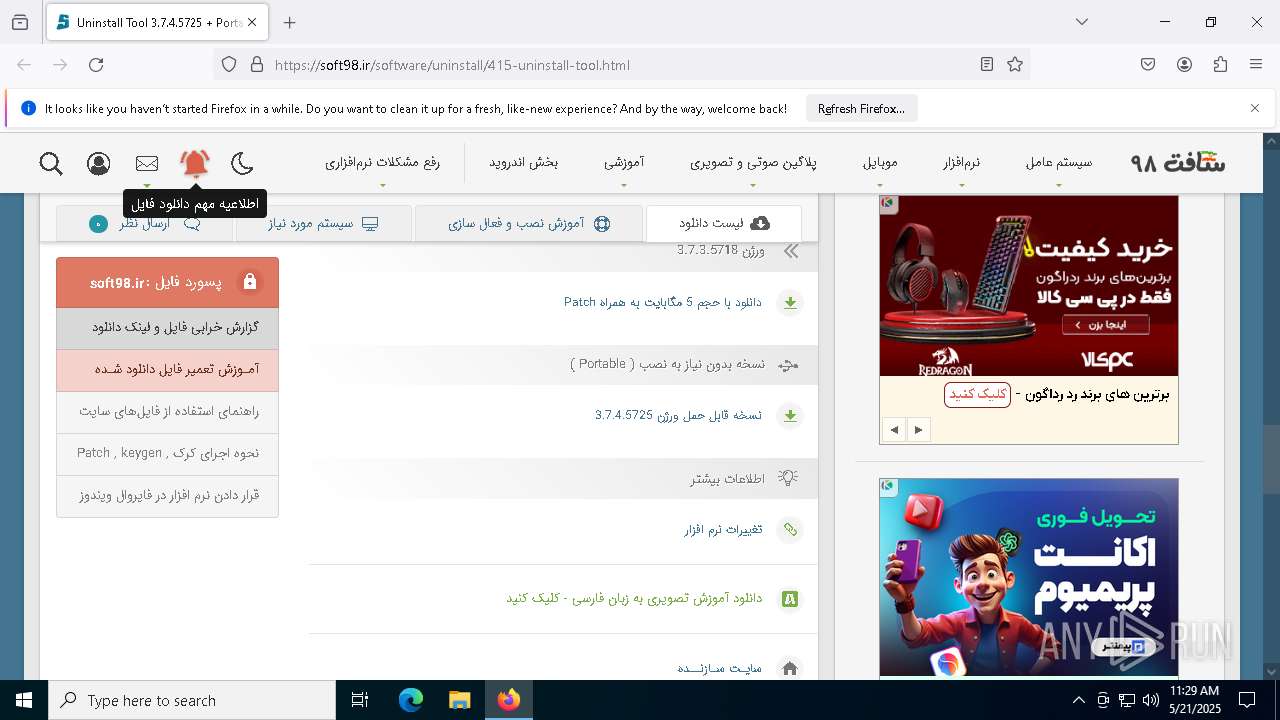The height and width of the screenshot is (720, 1280).
Task: Click the red notification bell icon
Action: click(x=195, y=163)
